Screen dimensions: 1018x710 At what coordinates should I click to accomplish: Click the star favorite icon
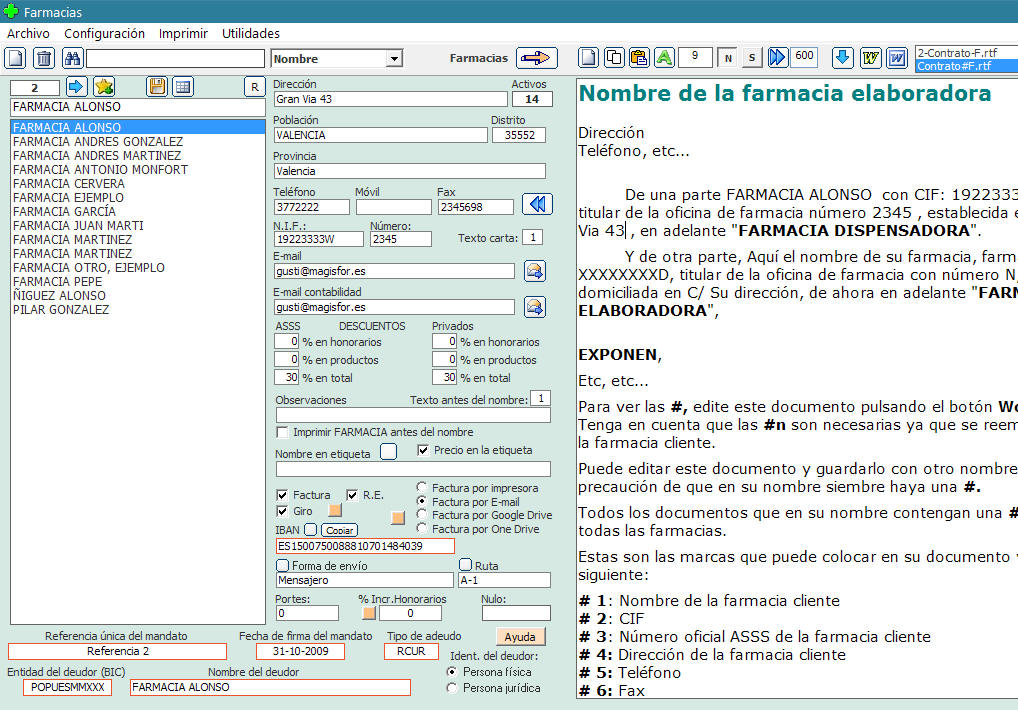(x=104, y=87)
